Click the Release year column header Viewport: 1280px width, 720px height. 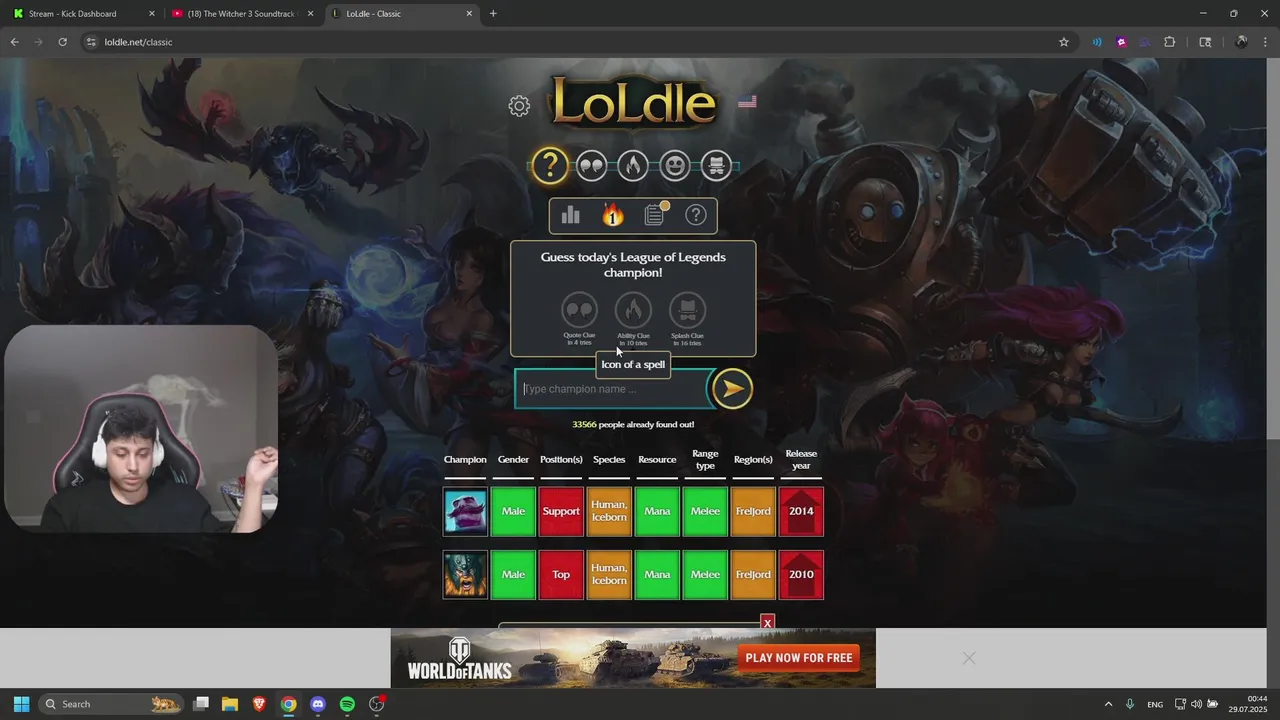pos(801,460)
